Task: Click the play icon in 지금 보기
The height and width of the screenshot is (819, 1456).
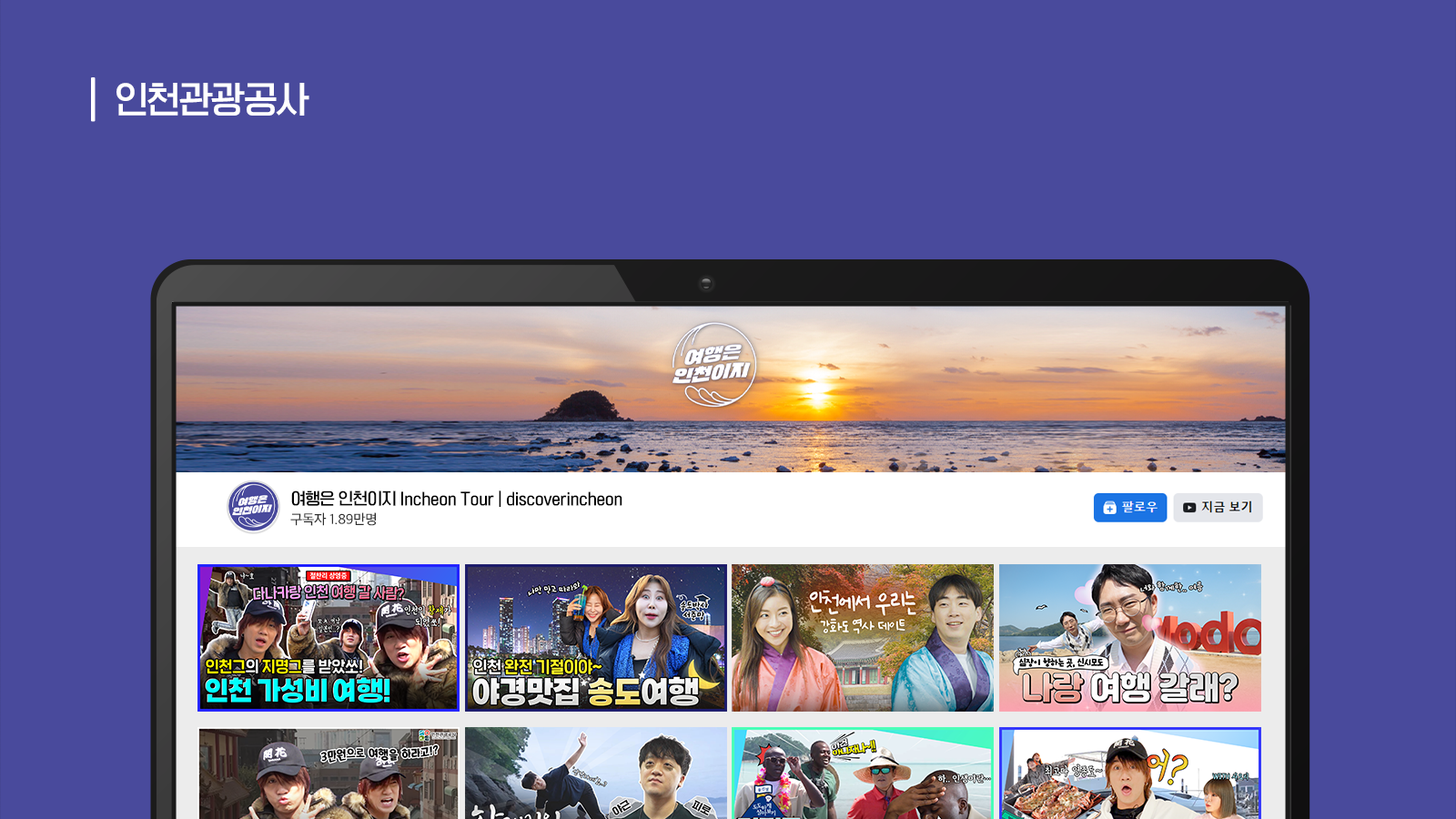Action: click(x=1188, y=508)
